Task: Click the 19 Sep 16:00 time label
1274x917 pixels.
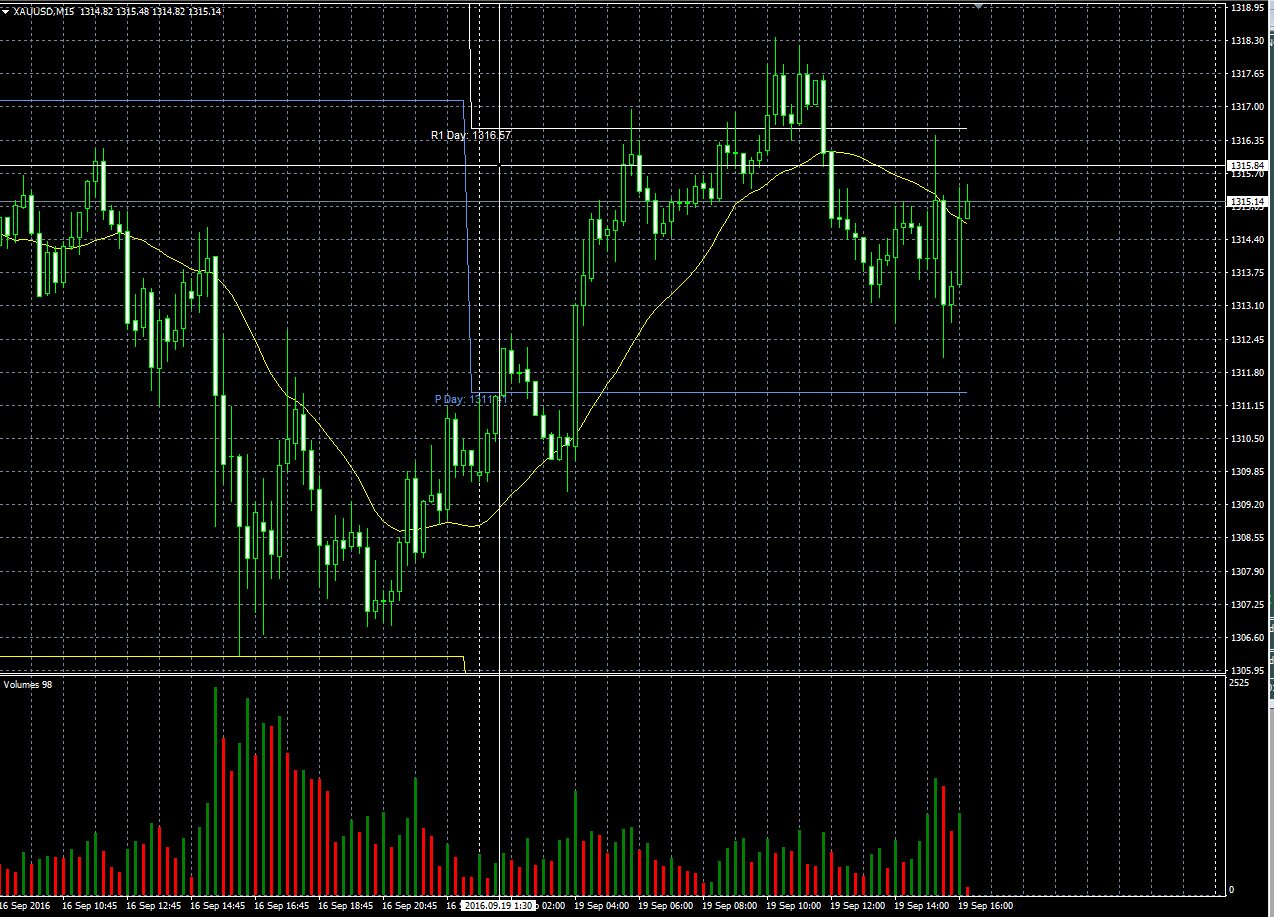Action: coord(984,905)
